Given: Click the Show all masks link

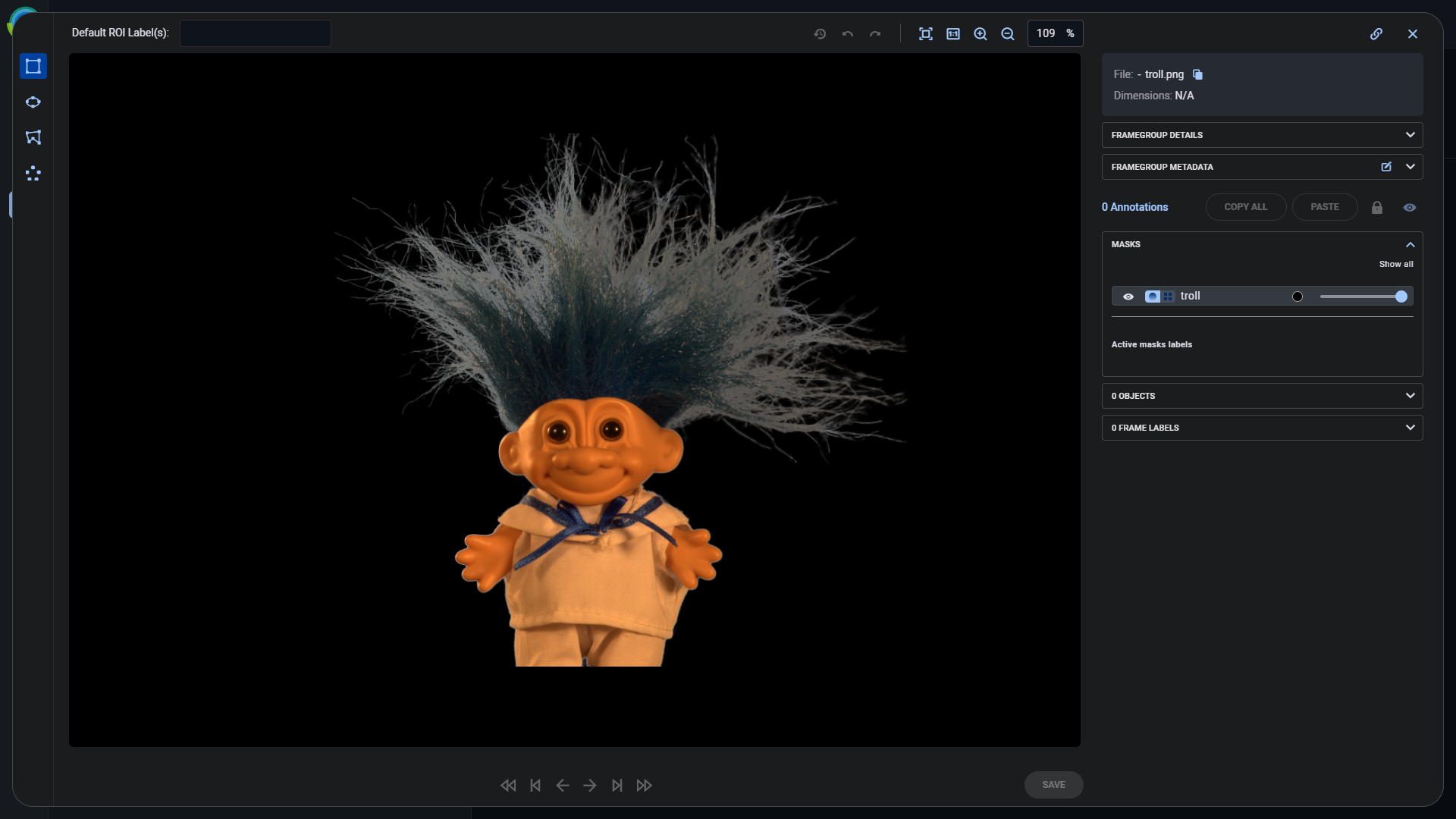Looking at the screenshot, I should coord(1395,264).
